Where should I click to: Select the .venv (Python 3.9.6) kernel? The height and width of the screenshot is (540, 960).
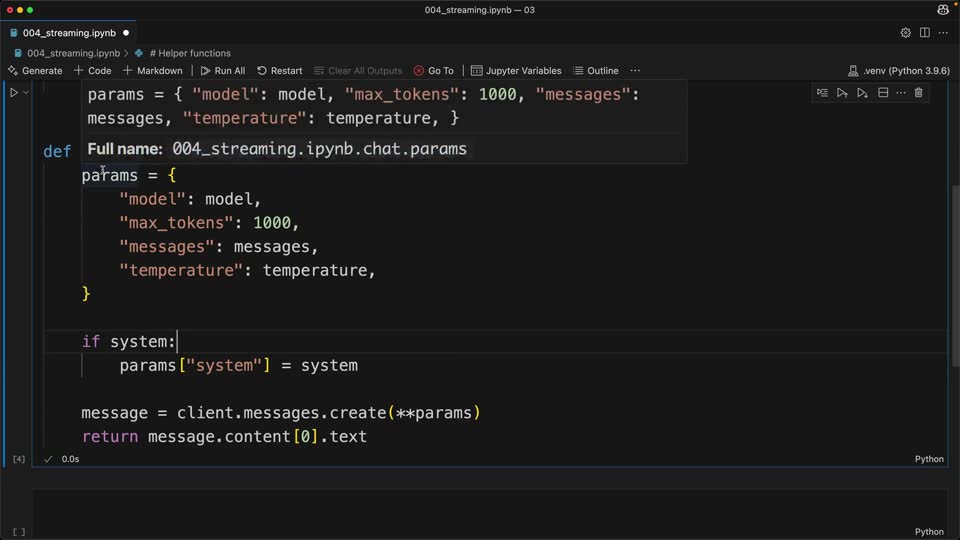click(898, 71)
